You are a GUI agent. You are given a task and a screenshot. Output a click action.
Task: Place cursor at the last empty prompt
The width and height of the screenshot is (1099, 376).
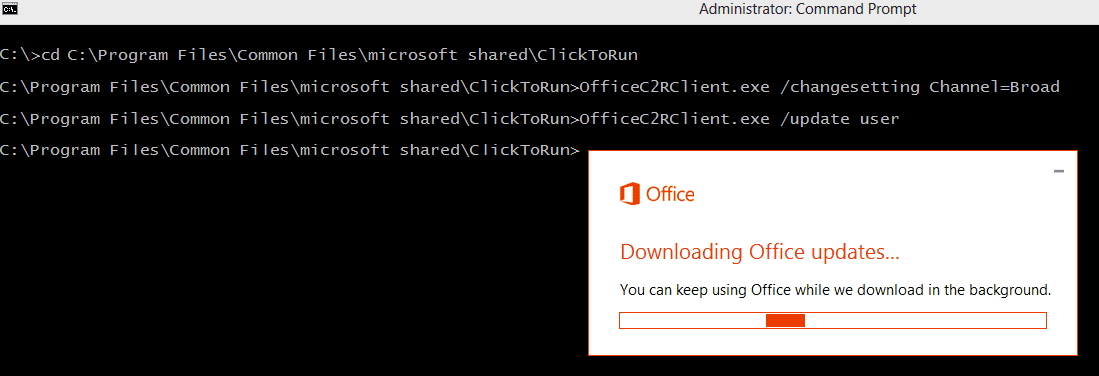[587, 150]
